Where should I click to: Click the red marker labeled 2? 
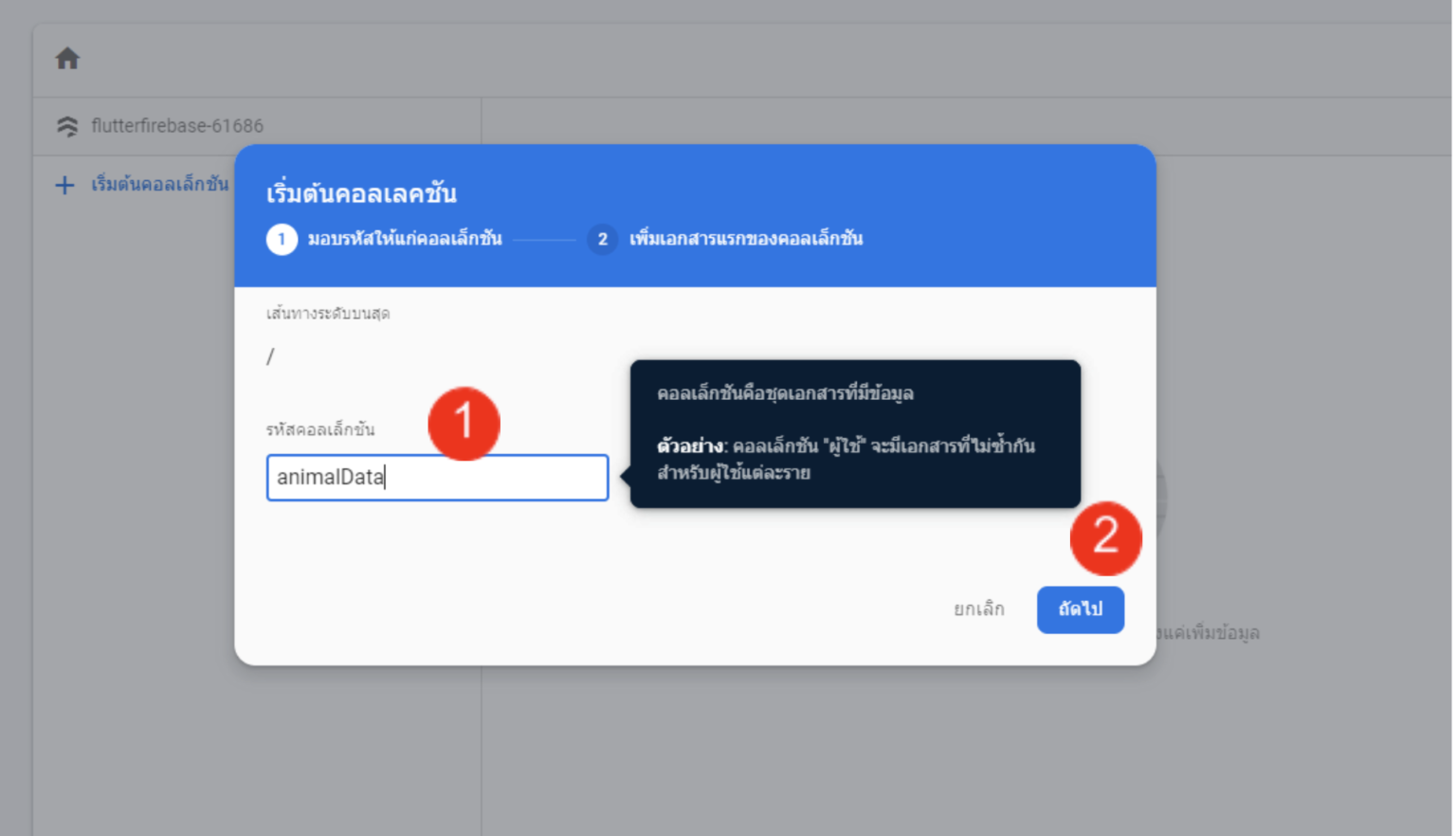tap(1105, 538)
